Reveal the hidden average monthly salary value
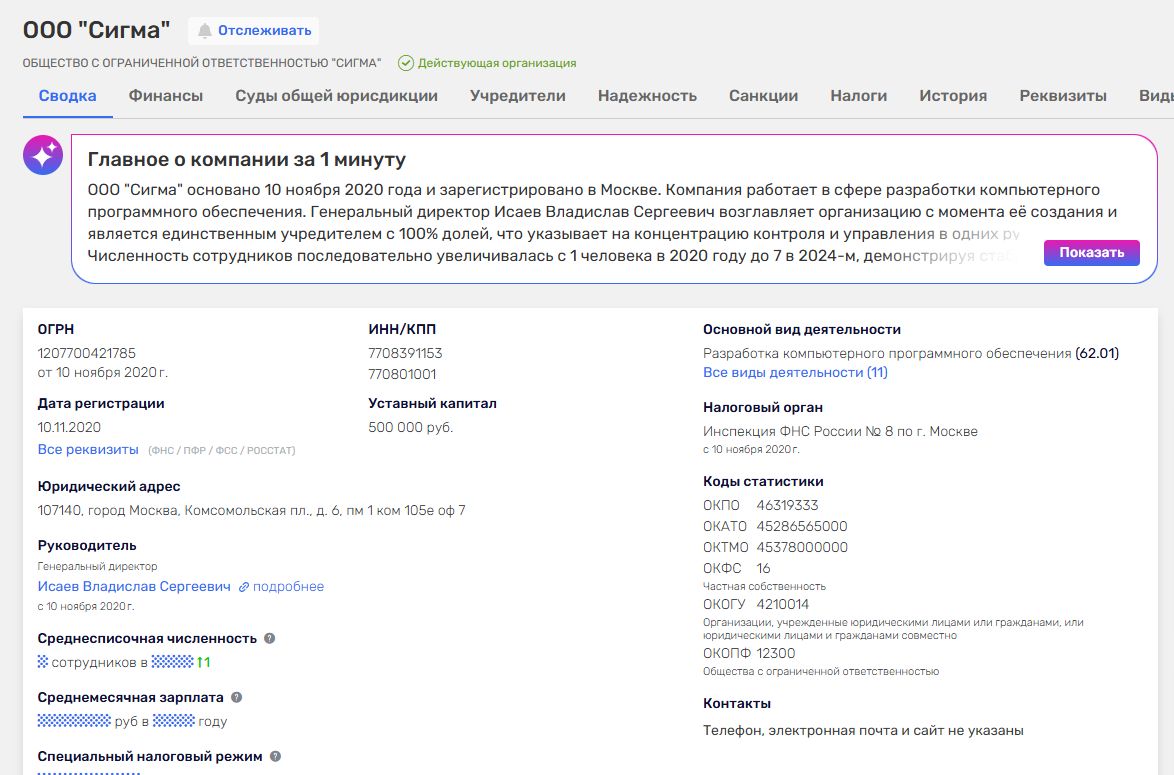The height and width of the screenshot is (775, 1174). point(74,721)
